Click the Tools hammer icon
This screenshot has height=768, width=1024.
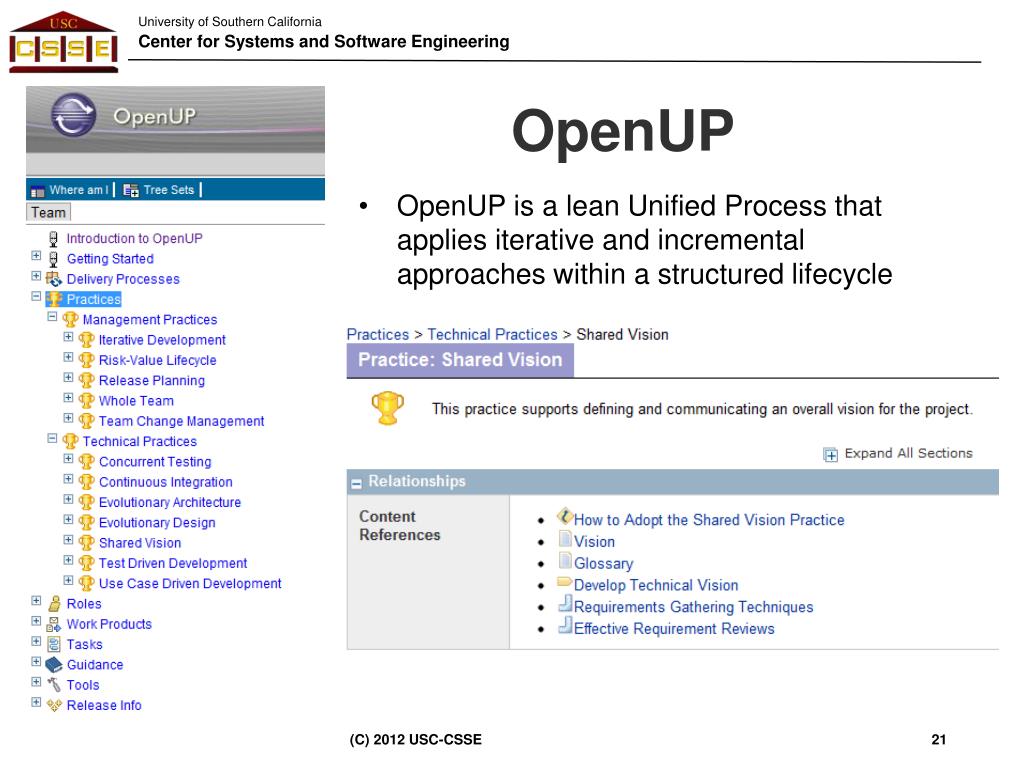(54, 685)
